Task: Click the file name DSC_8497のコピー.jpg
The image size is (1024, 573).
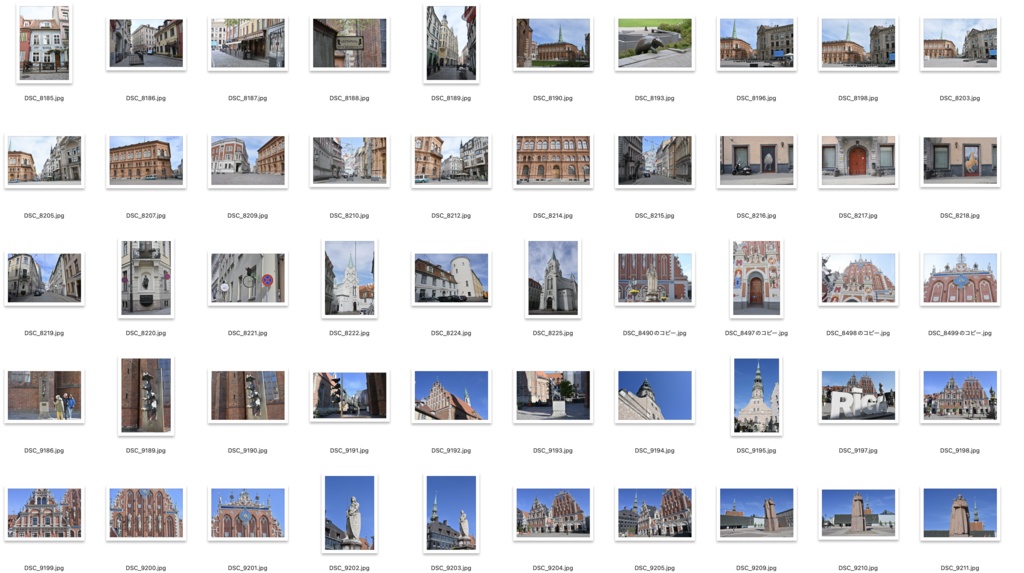Action: [757, 333]
